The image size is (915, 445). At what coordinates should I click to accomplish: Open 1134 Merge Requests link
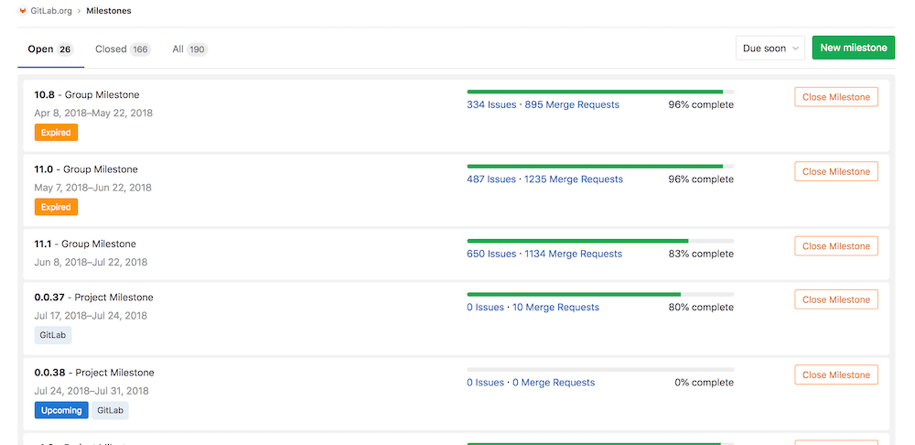(x=573, y=254)
